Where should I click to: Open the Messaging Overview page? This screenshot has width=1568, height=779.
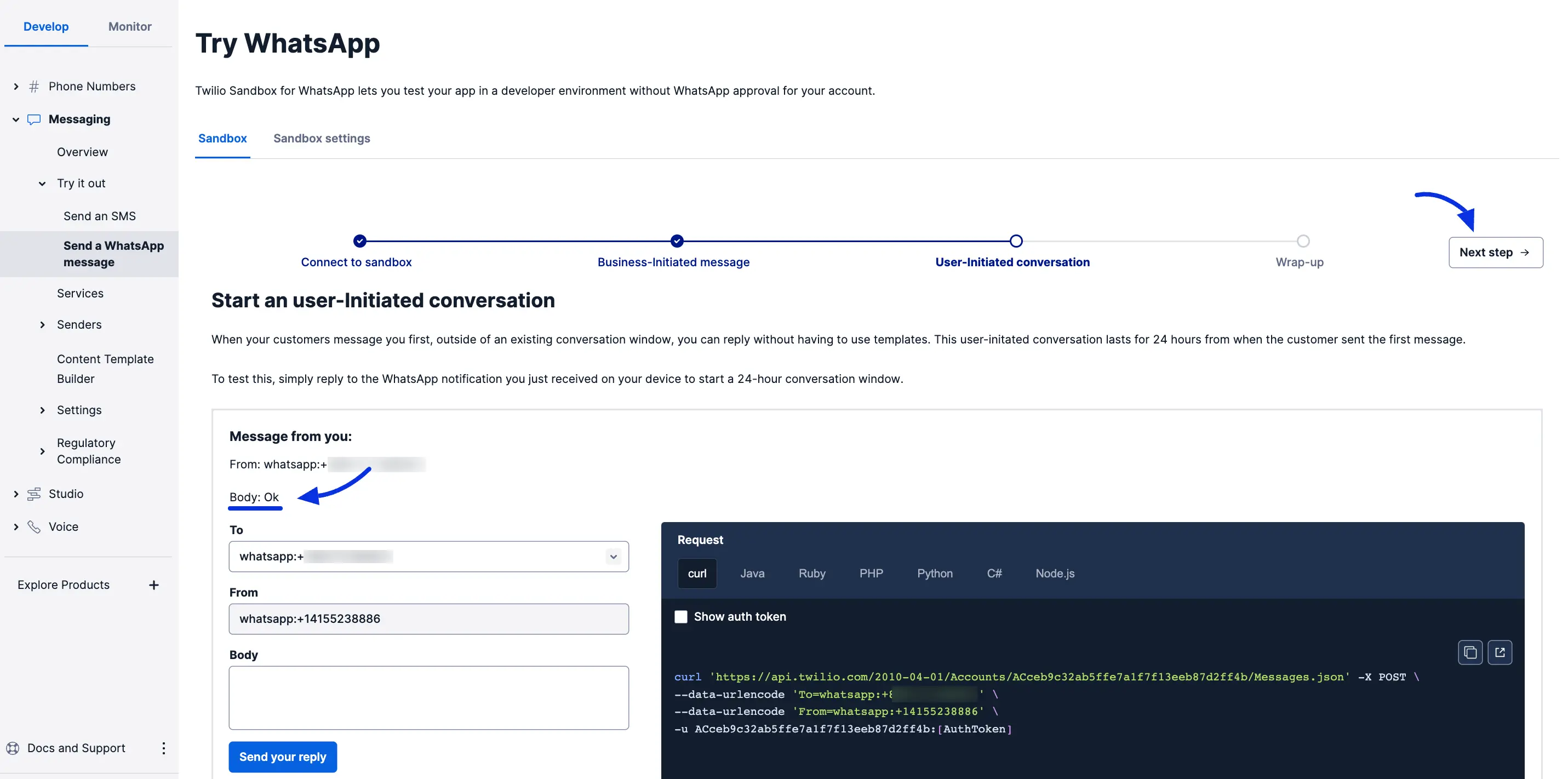pyautogui.click(x=82, y=152)
